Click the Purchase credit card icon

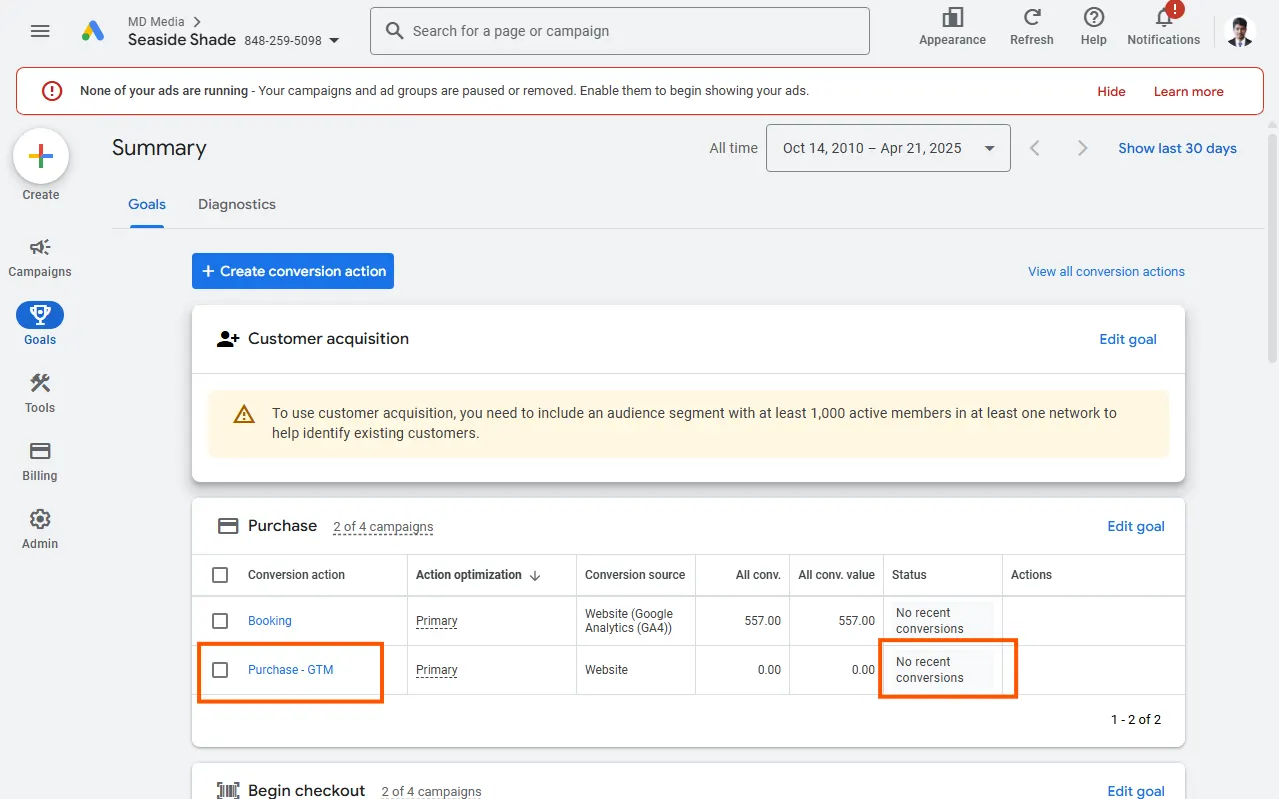point(228,526)
